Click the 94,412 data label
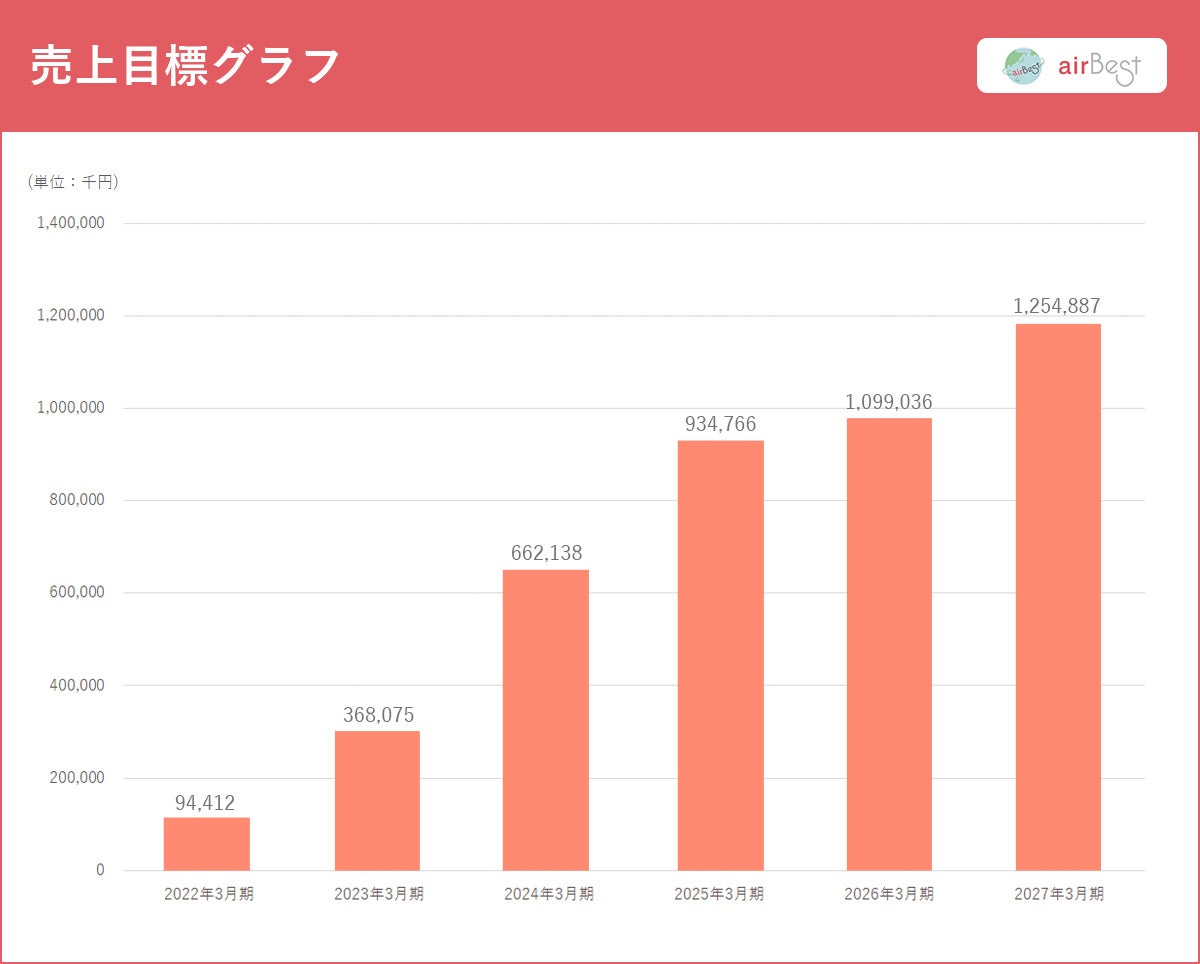Viewport: 1200px width, 964px height. click(x=205, y=803)
